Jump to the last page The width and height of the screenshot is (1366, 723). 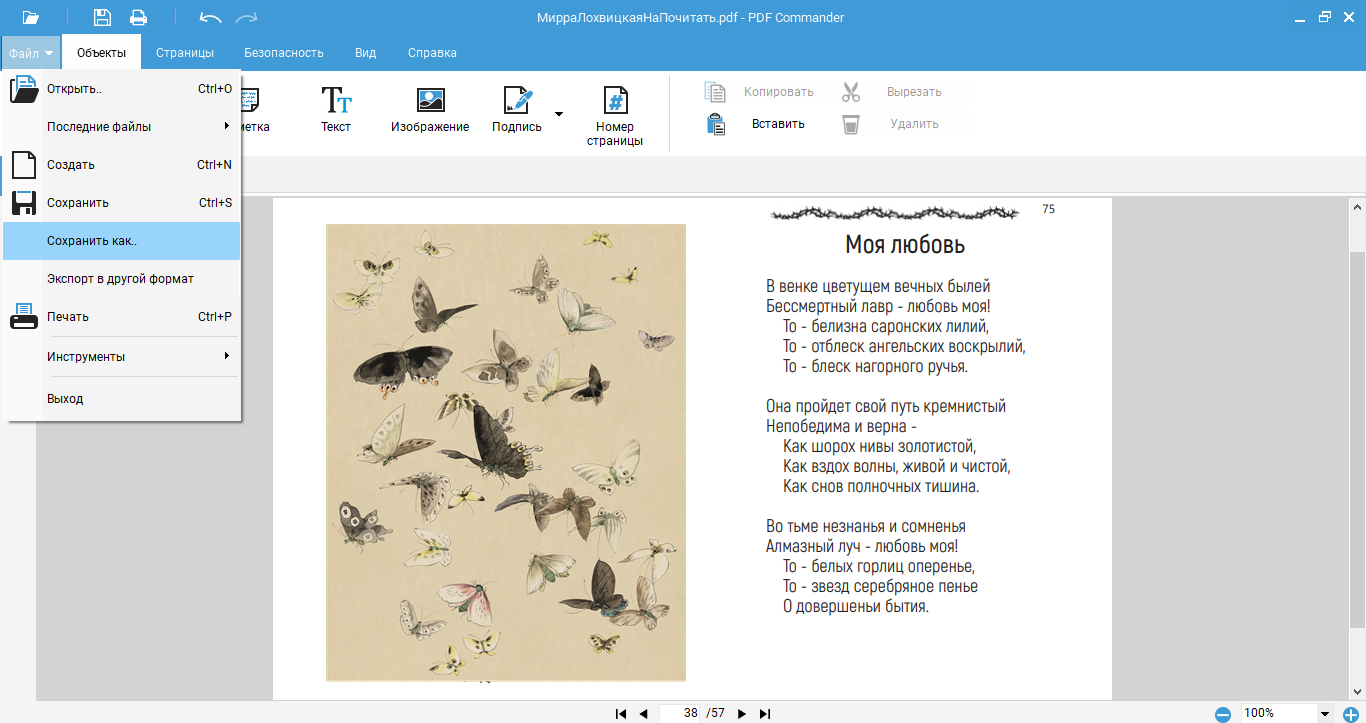coord(765,713)
